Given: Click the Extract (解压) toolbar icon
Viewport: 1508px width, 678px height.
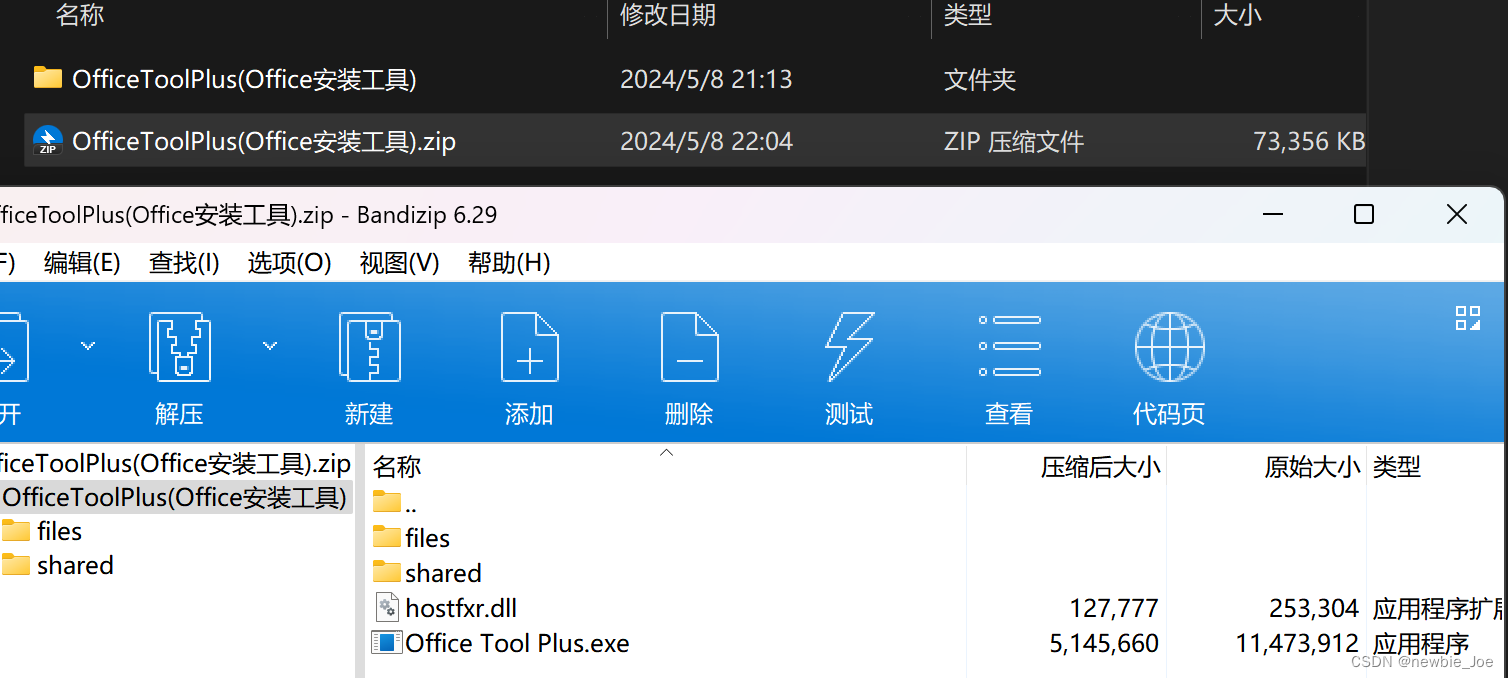Looking at the screenshot, I should tap(179, 346).
